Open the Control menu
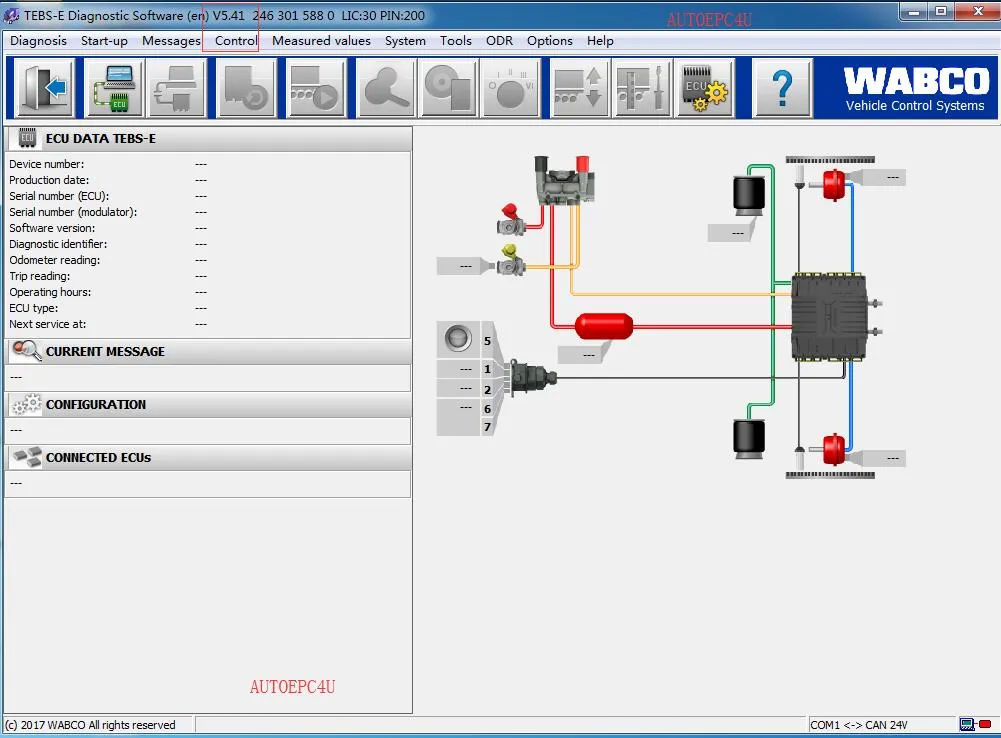 [236, 41]
